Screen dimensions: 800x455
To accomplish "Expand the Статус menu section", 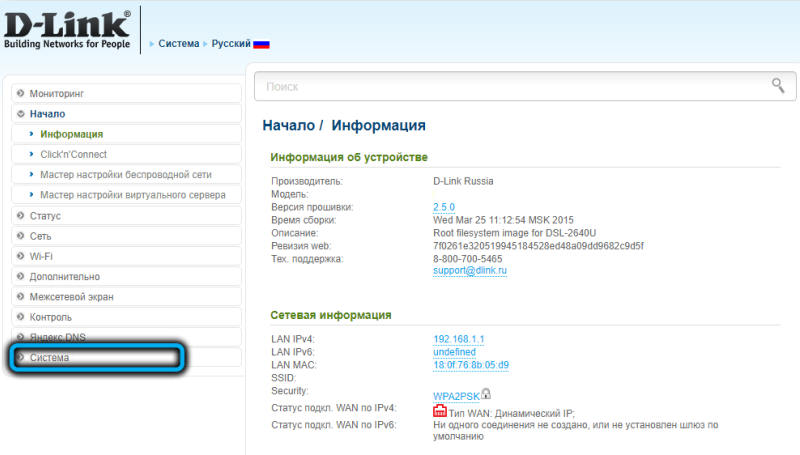I will 46,215.
